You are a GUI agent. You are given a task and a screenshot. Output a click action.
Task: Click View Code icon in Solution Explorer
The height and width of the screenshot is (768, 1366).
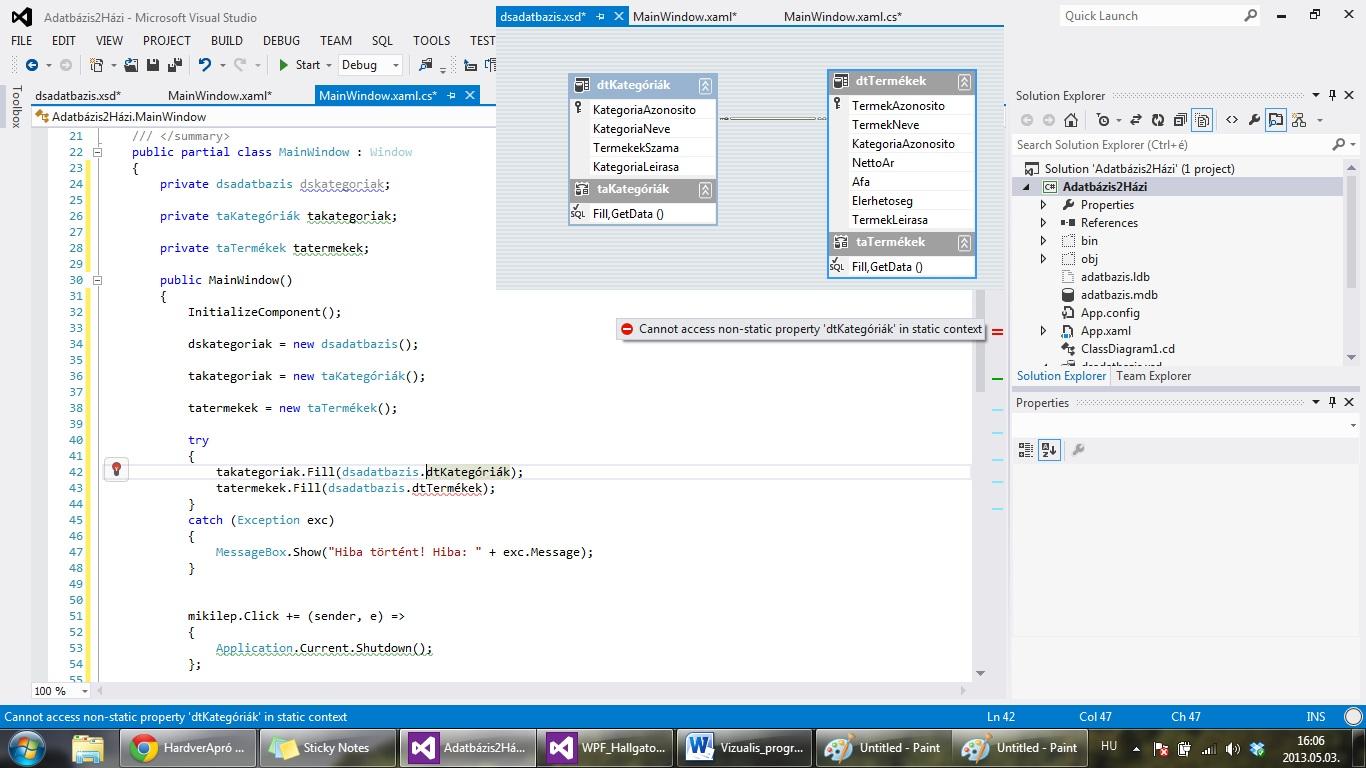click(x=1232, y=120)
